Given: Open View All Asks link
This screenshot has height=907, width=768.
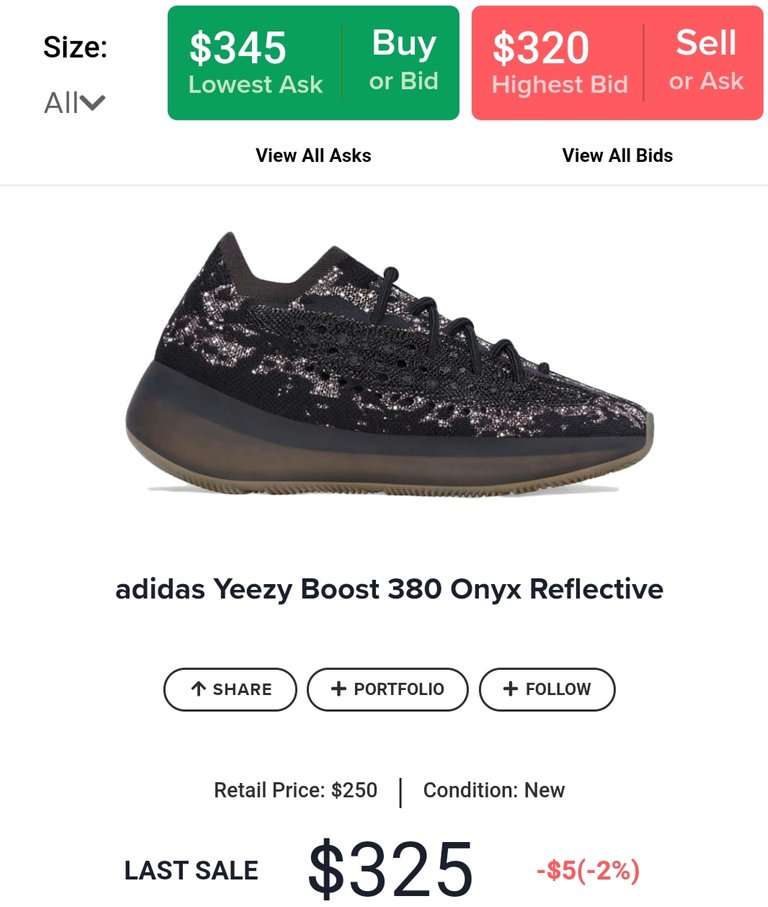Looking at the screenshot, I should [x=313, y=156].
